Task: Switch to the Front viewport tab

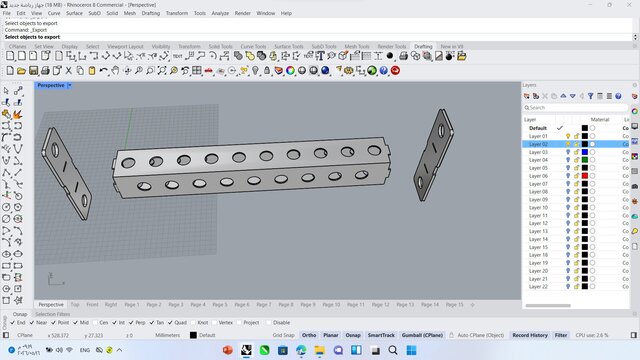Action: (x=92, y=304)
